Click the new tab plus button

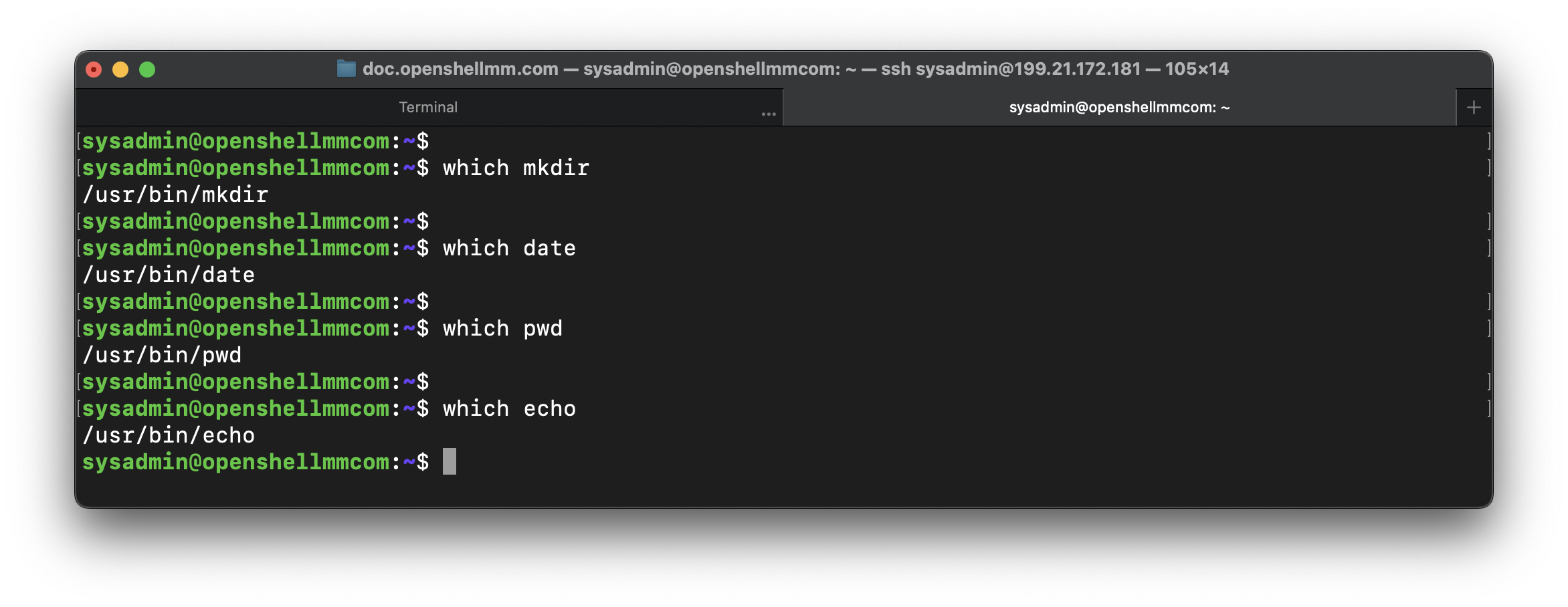1474,108
